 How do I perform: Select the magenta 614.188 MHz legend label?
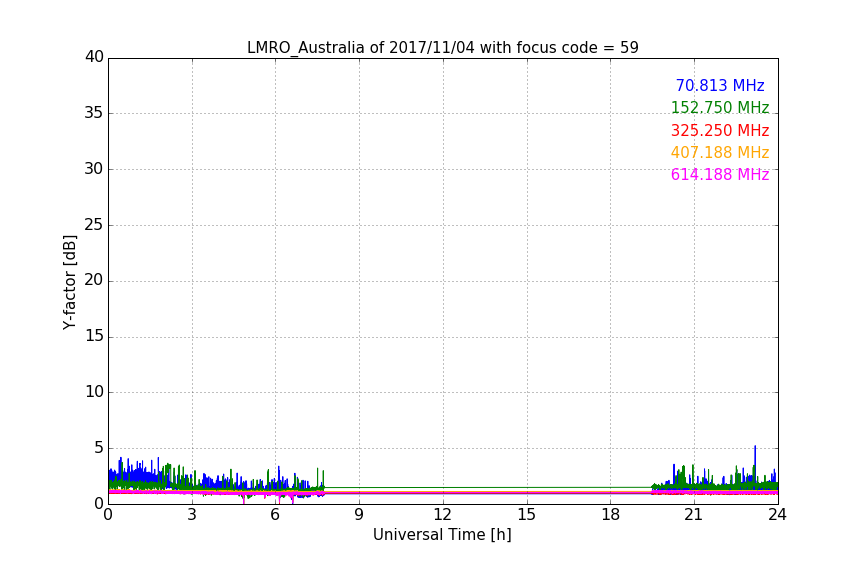tap(720, 174)
